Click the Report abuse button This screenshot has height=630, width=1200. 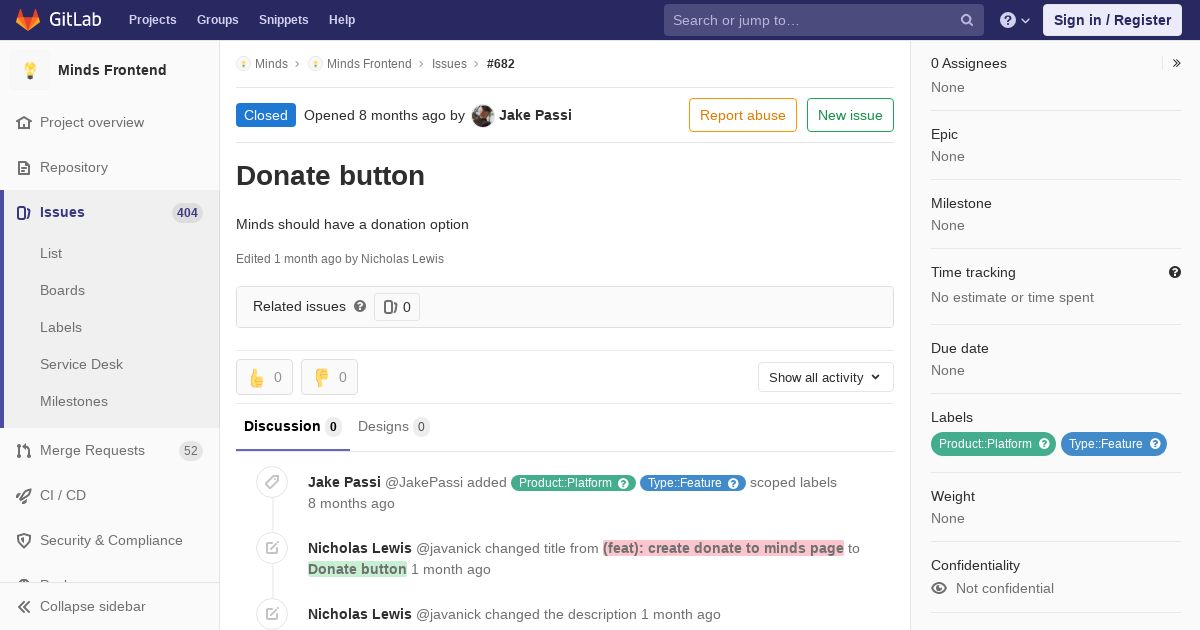tap(742, 115)
